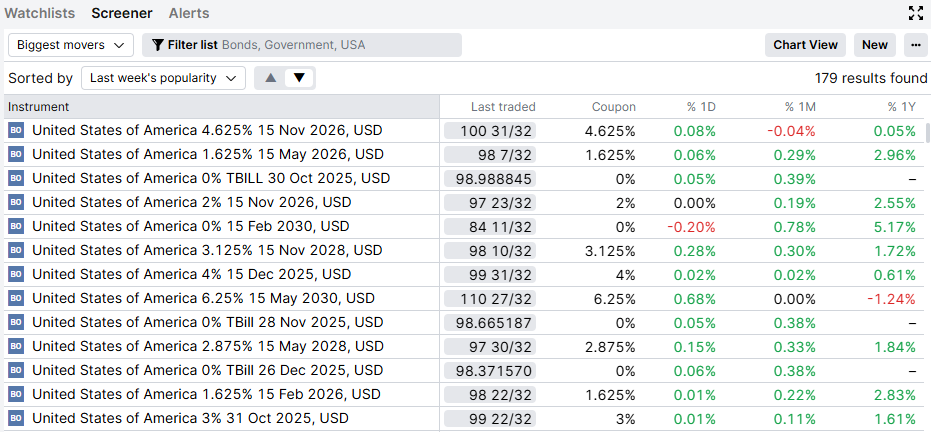Click last traded price 110 27/32
This screenshot has height=432, width=931.
click(x=490, y=298)
